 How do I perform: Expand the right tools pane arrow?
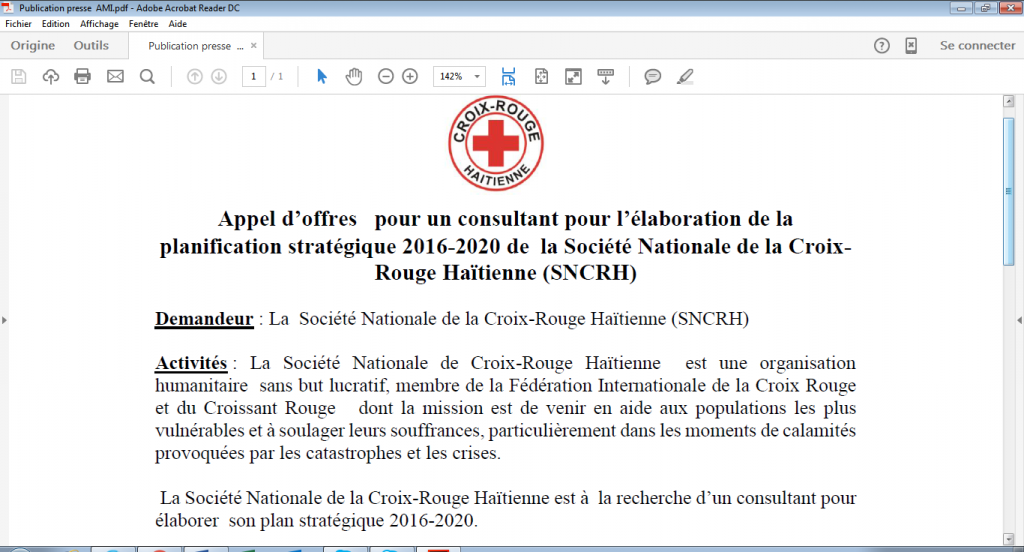(1019, 320)
